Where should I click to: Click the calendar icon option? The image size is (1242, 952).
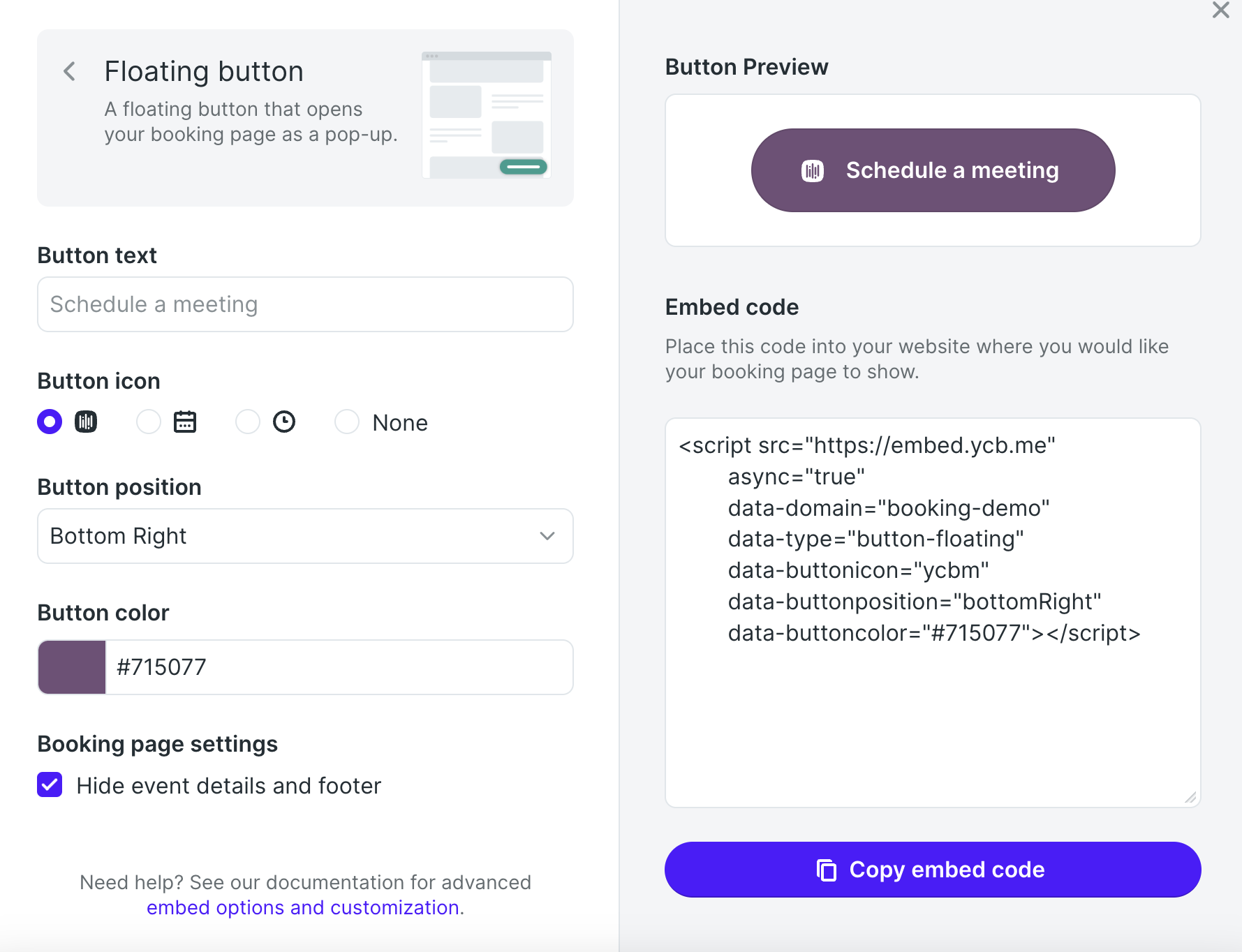click(185, 422)
